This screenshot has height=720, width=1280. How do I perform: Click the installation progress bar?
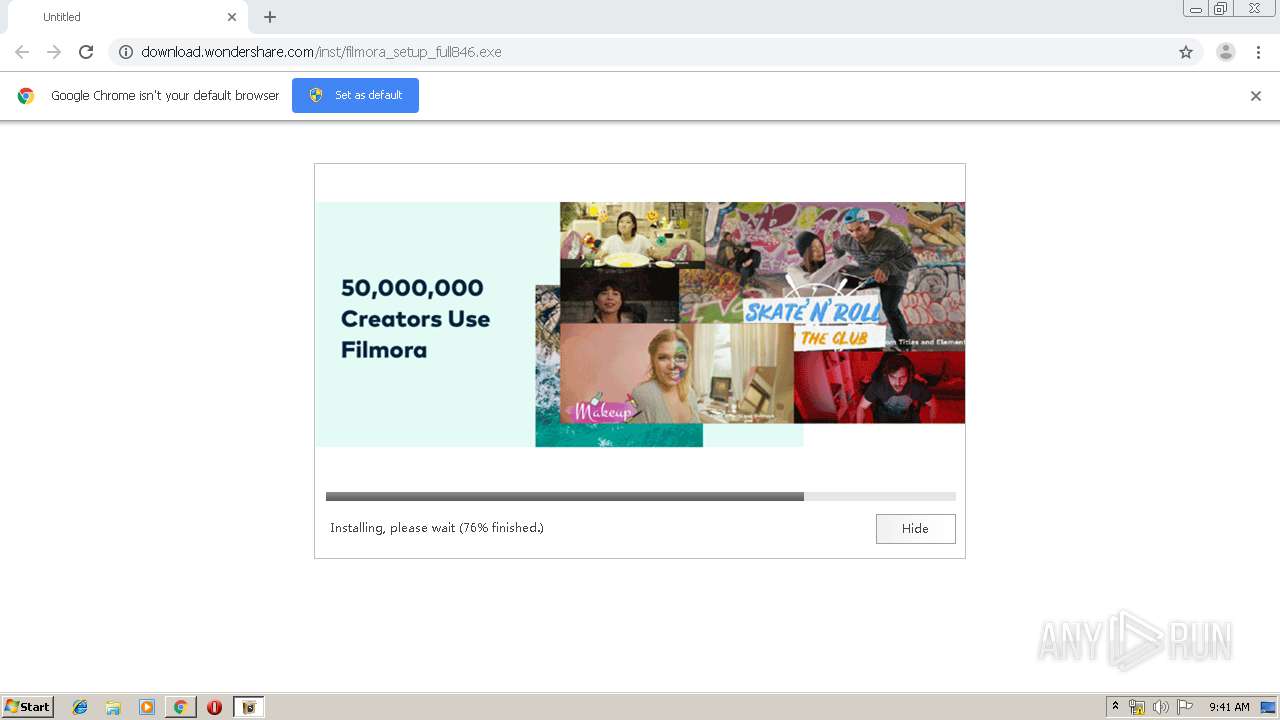click(x=641, y=496)
